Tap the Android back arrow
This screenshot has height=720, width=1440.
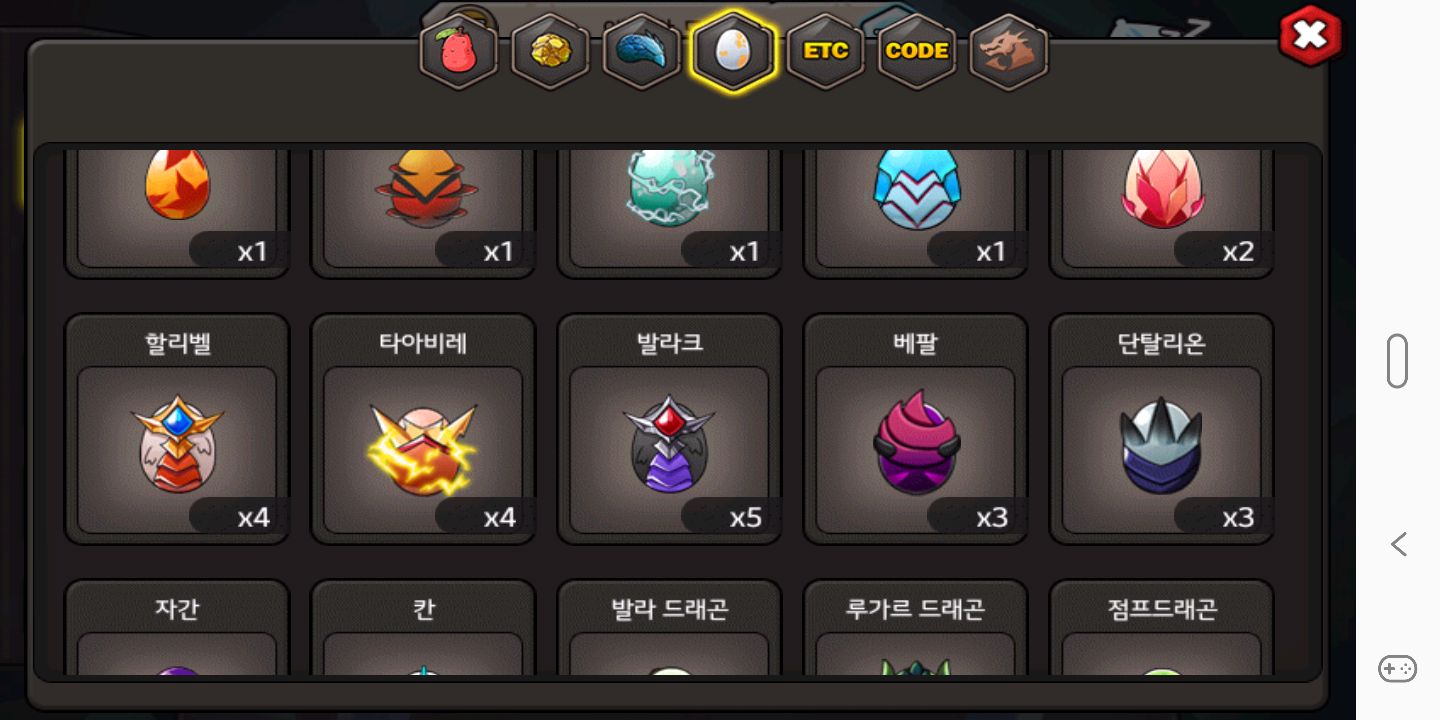pyautogui.click(x=1398, y=544)
